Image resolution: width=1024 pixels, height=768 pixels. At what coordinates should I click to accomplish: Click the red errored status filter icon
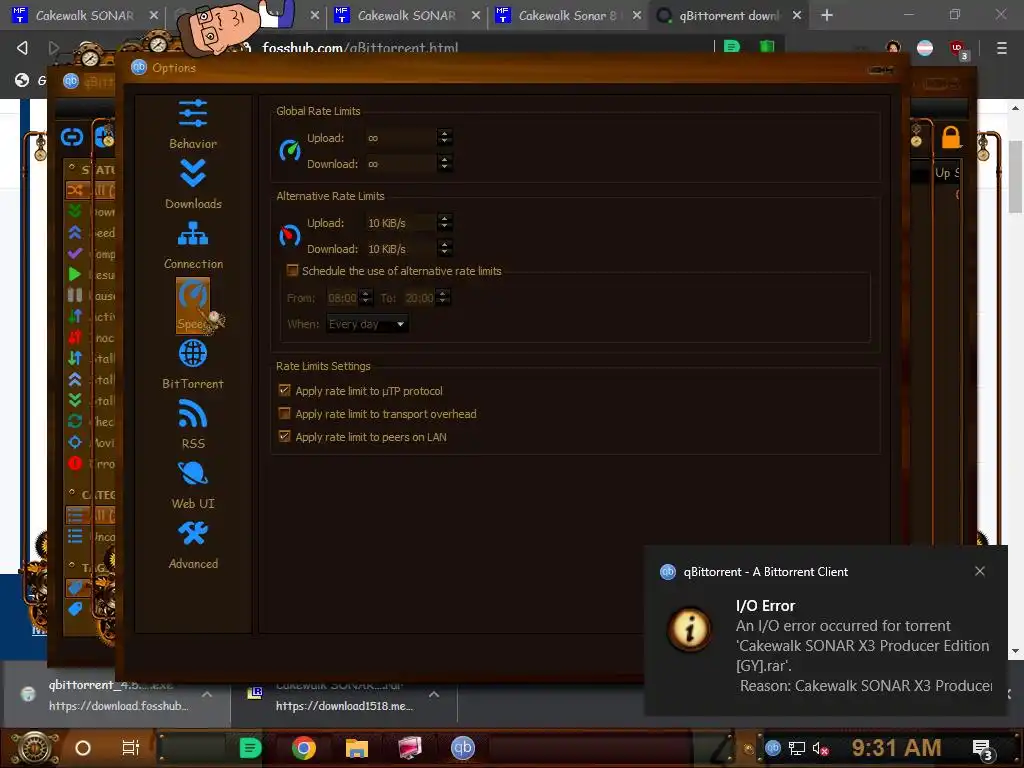point(75,463)
